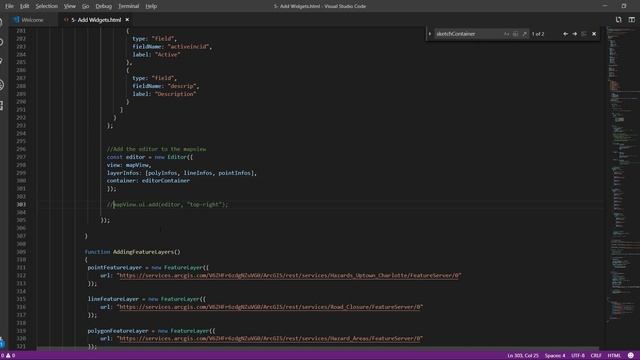Click line number 309 in gutter
Viewport: 640px width, 360px height.
coord(22,252)
